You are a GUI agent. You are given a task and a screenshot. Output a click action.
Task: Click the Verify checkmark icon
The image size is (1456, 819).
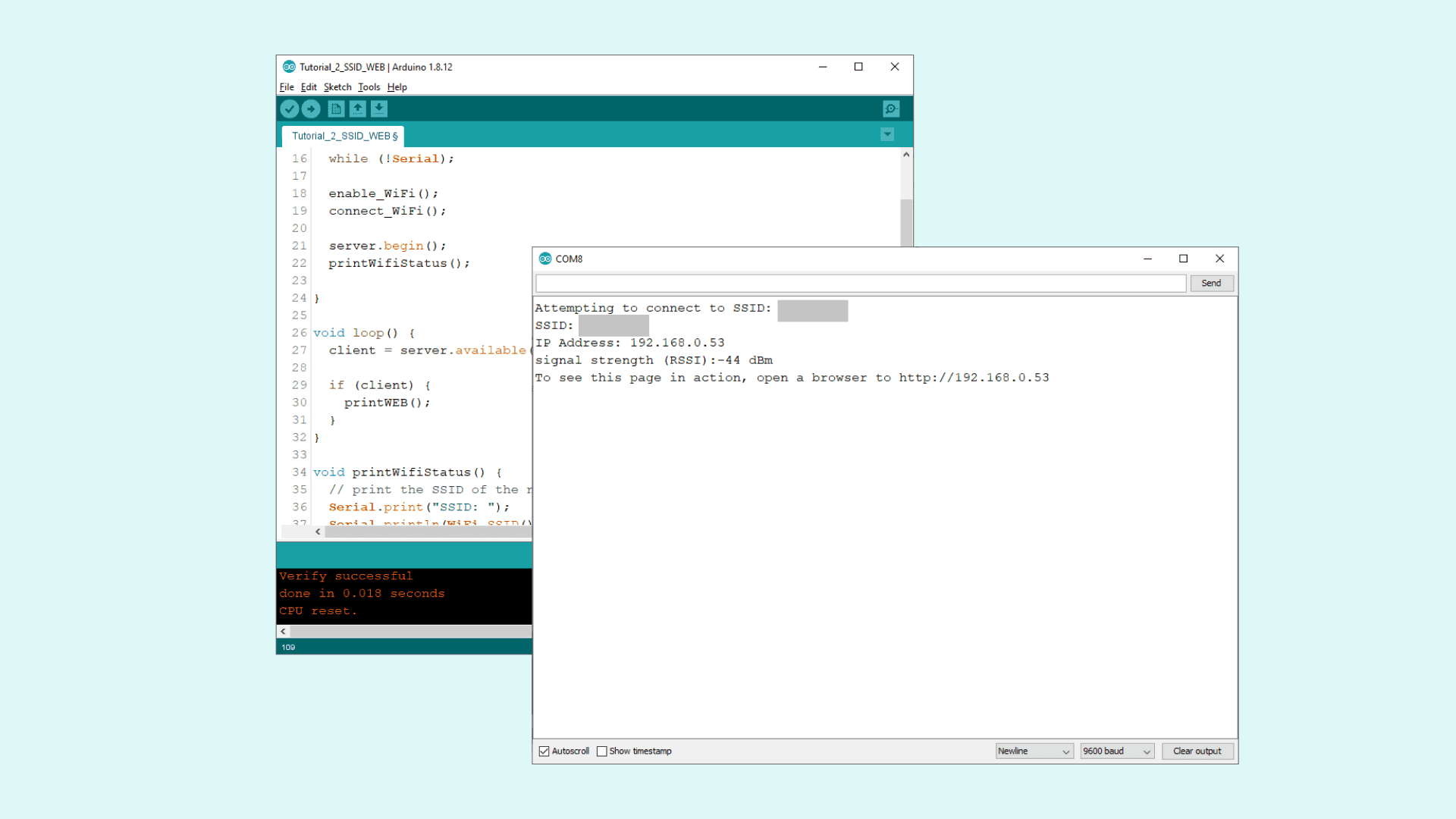pos(290,108)
